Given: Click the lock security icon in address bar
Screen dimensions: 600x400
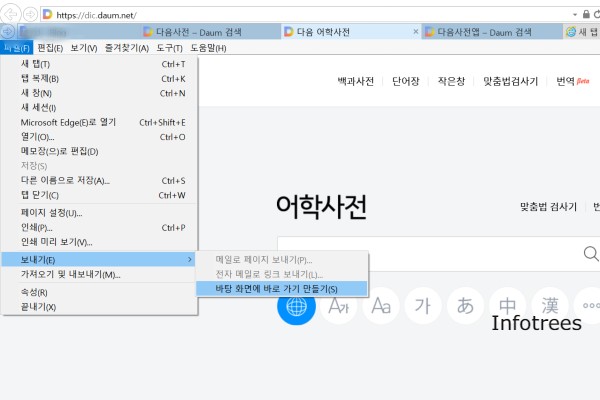Looking at the screenshot, I should (586, 14).
